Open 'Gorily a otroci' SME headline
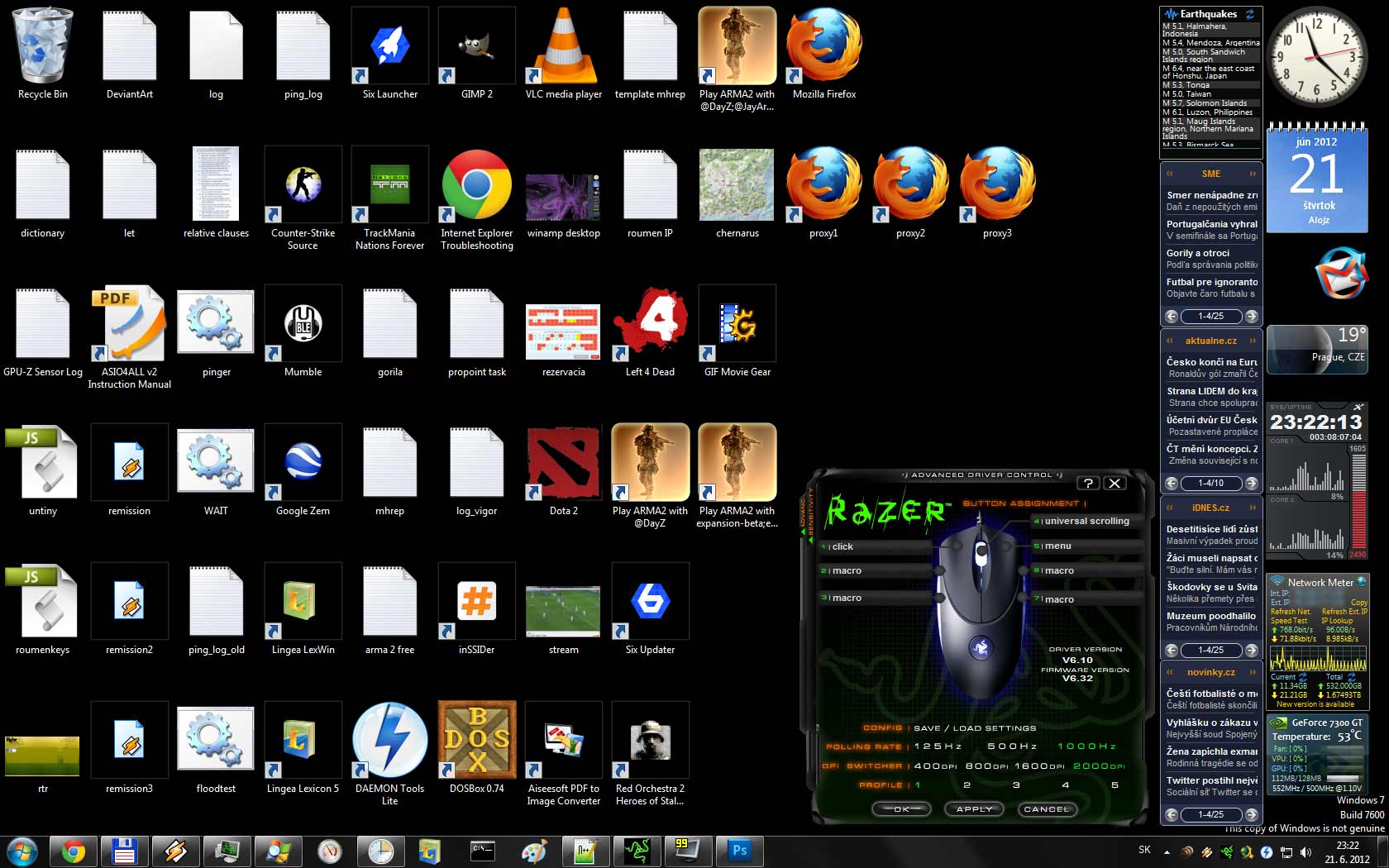 pos(1198,253)
